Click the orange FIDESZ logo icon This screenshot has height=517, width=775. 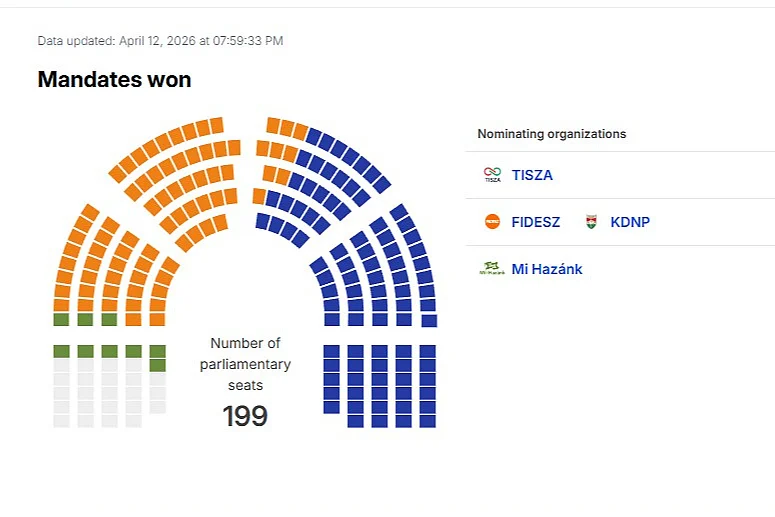[x=492, y=222]
